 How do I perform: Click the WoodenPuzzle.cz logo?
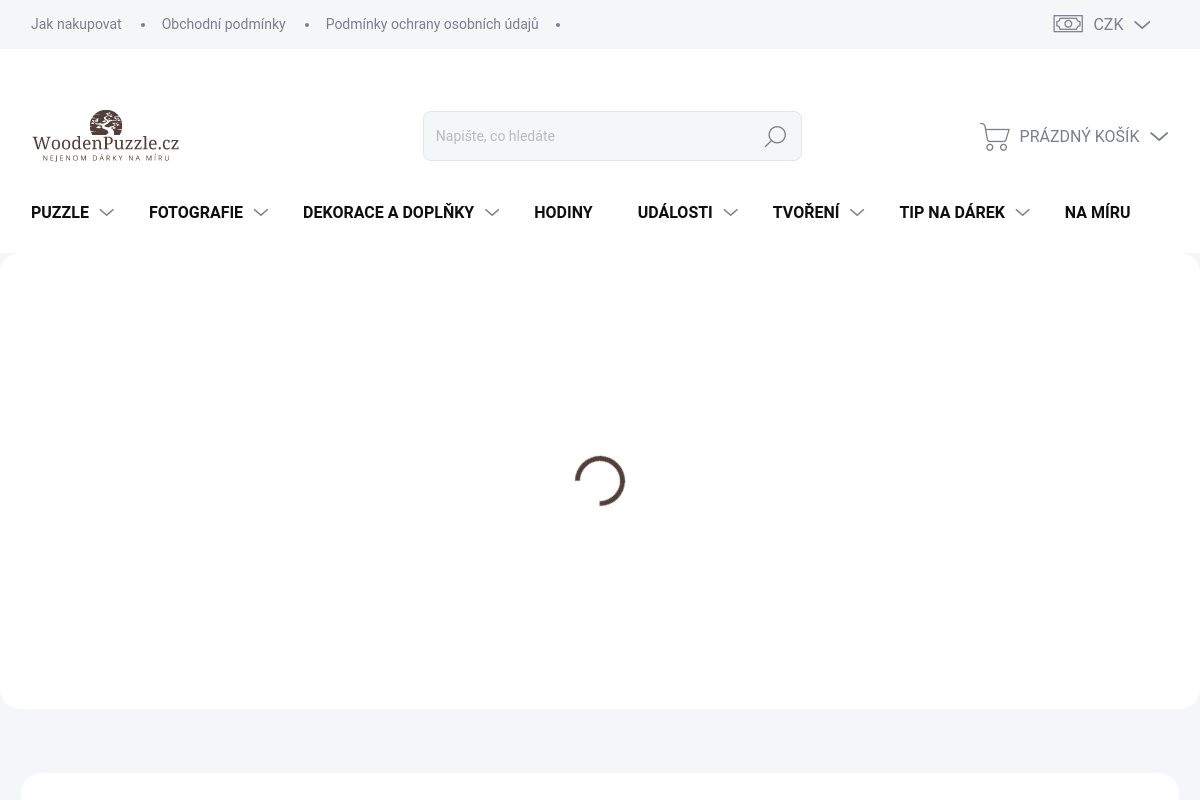tap(106, 136)
